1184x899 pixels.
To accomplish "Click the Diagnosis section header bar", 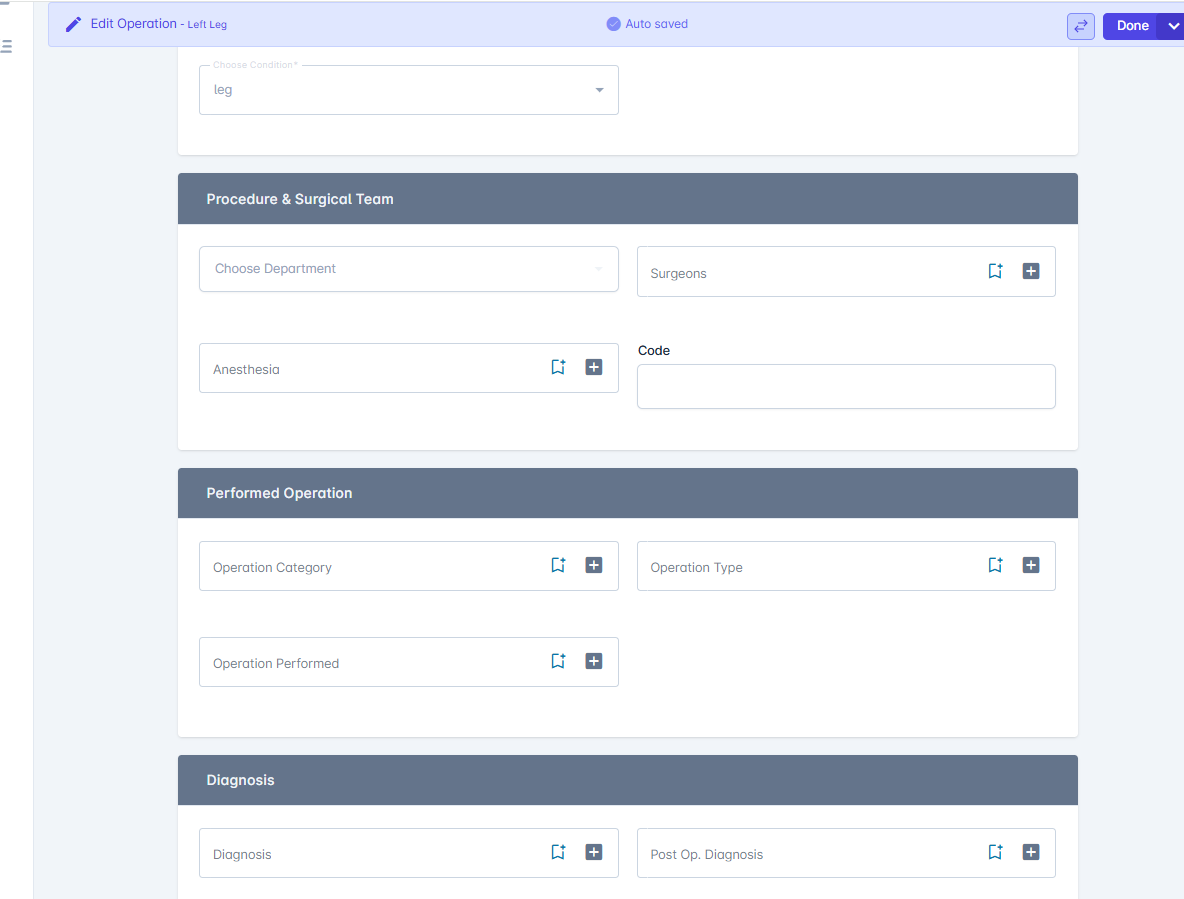I will point(627,780).
